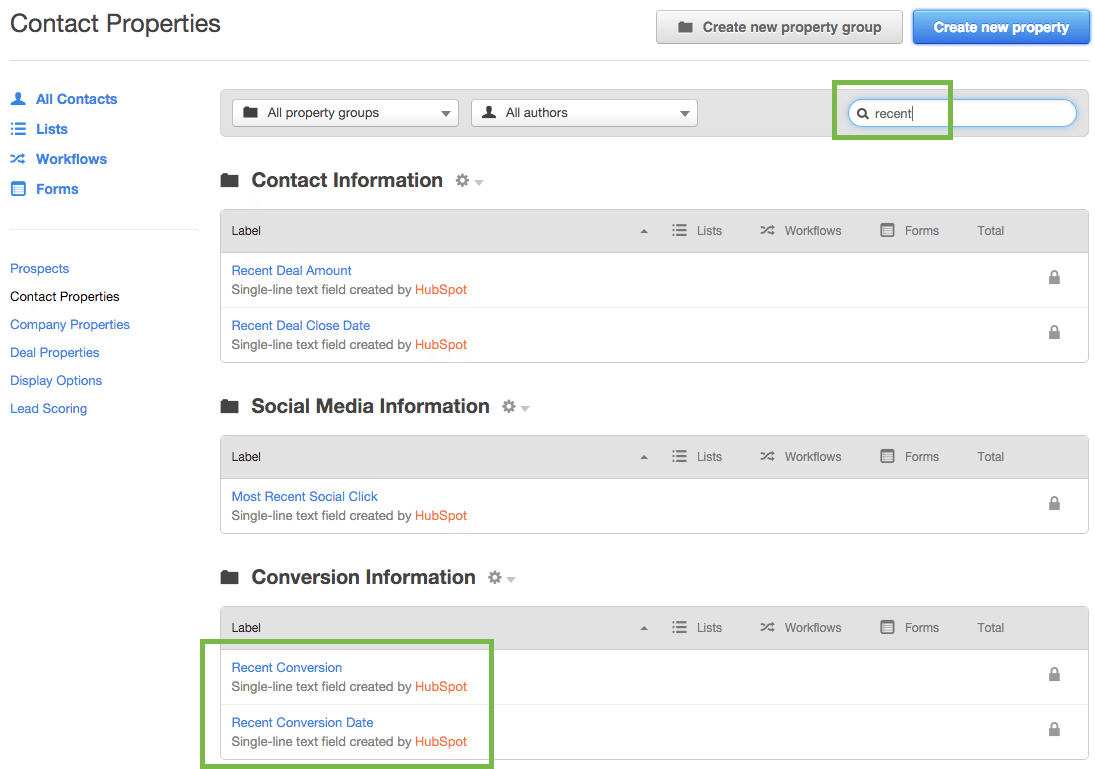Click the search magnifier icon
This screenshot has height=769, width=1095.
[x=863, y=113]
